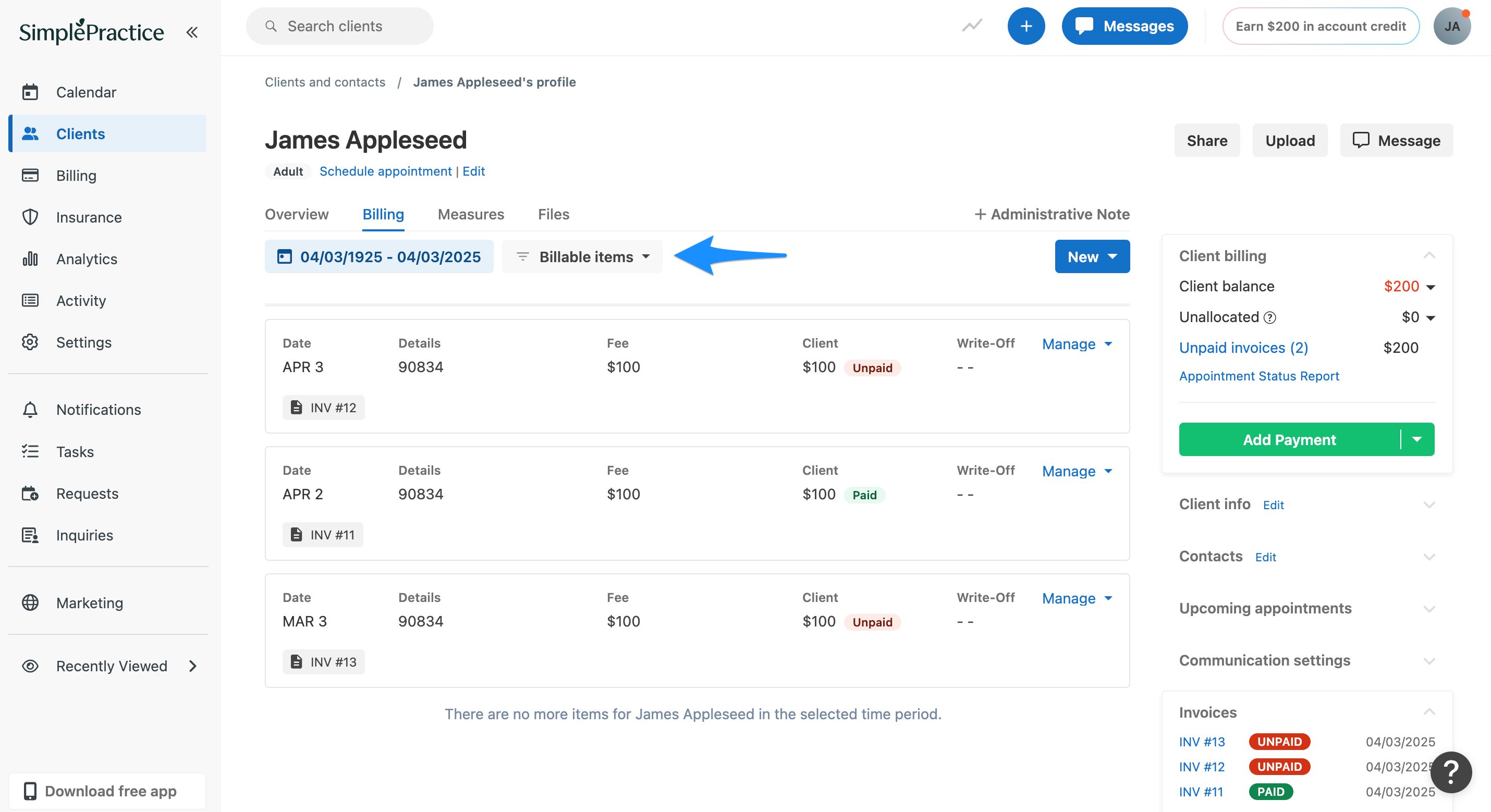Click the analytics trend line icon
1491x812 pixels.
click(972, 26)
